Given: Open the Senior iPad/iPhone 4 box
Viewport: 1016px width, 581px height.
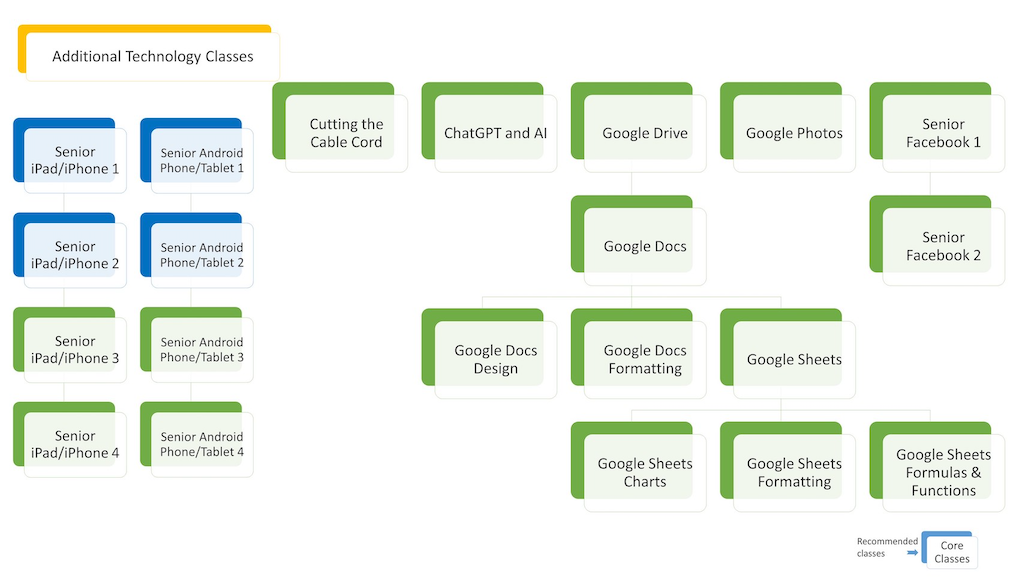Looking at the screenshot, I should pos(70,440).
